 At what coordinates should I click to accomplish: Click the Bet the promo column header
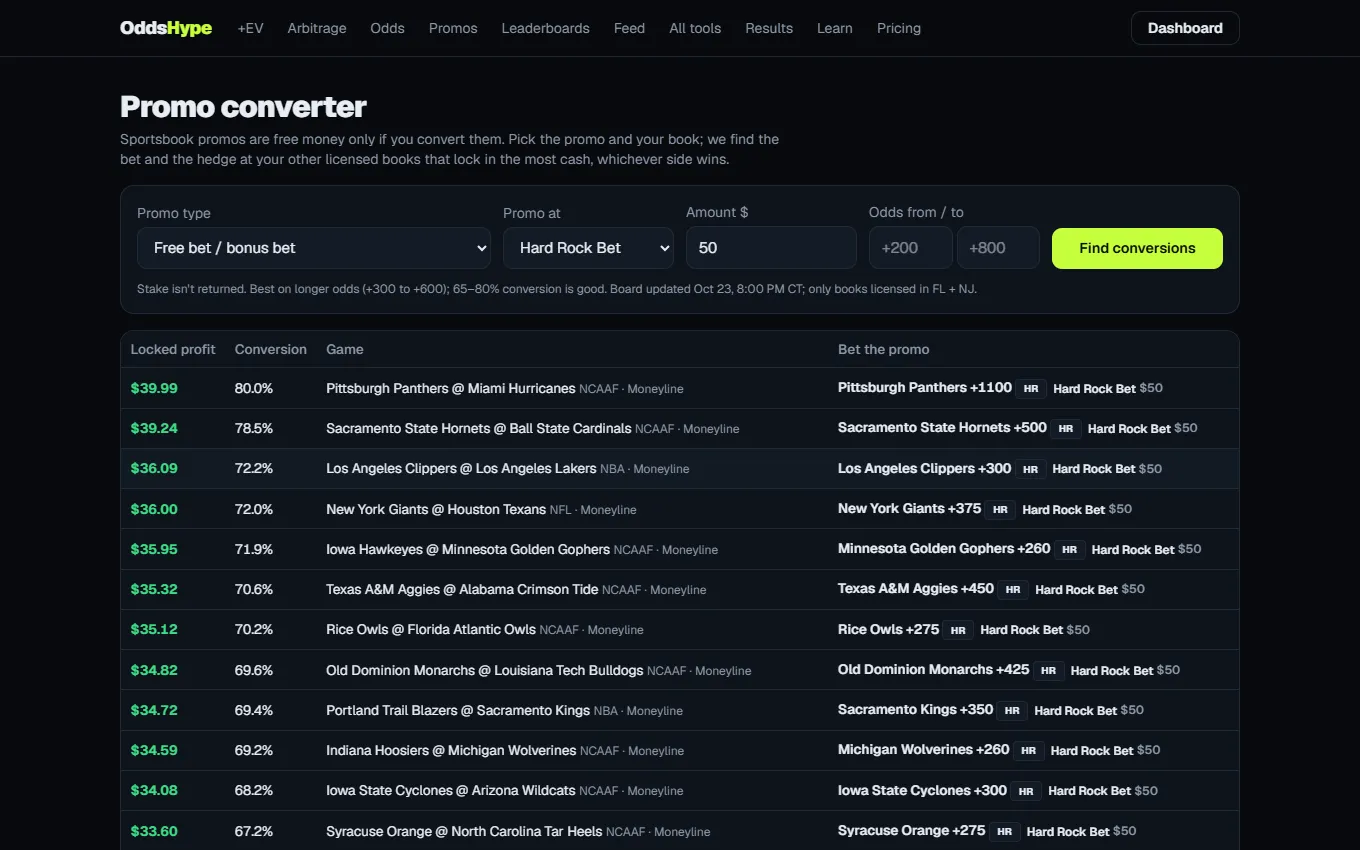(x=884, y=349)
